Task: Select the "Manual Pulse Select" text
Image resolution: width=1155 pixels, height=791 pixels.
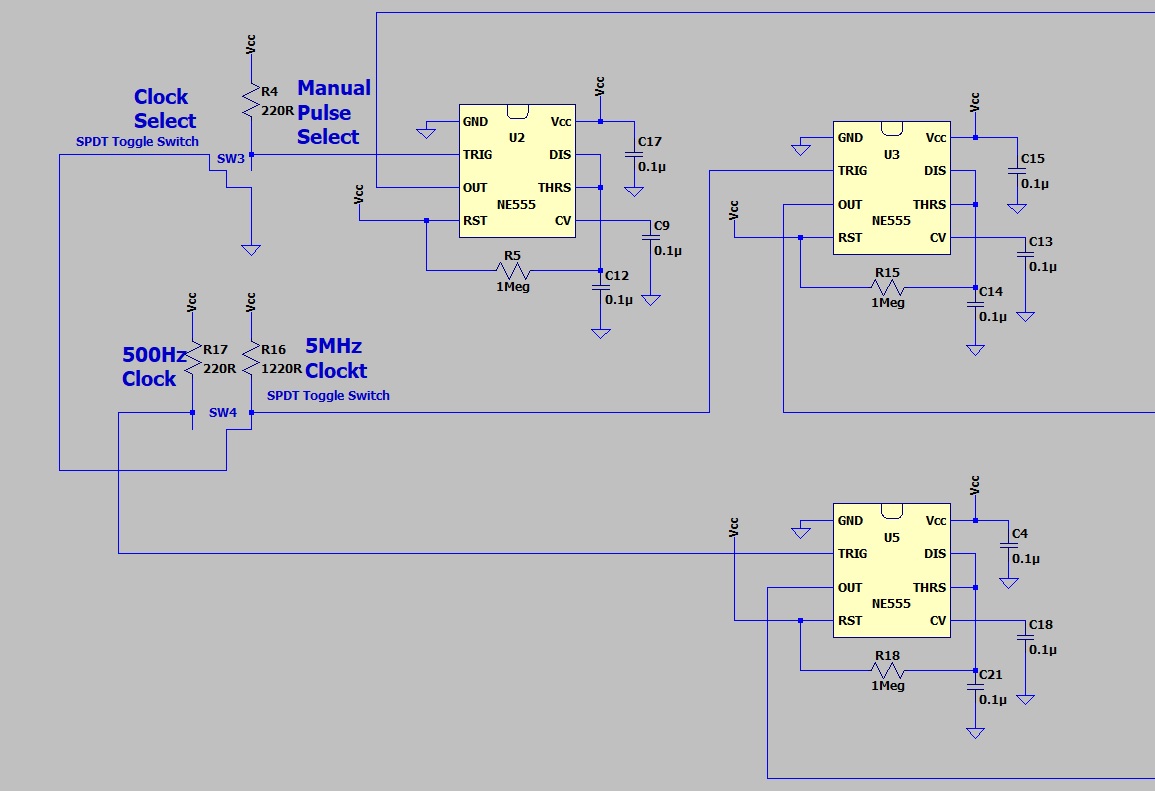Action: (333, 113)
